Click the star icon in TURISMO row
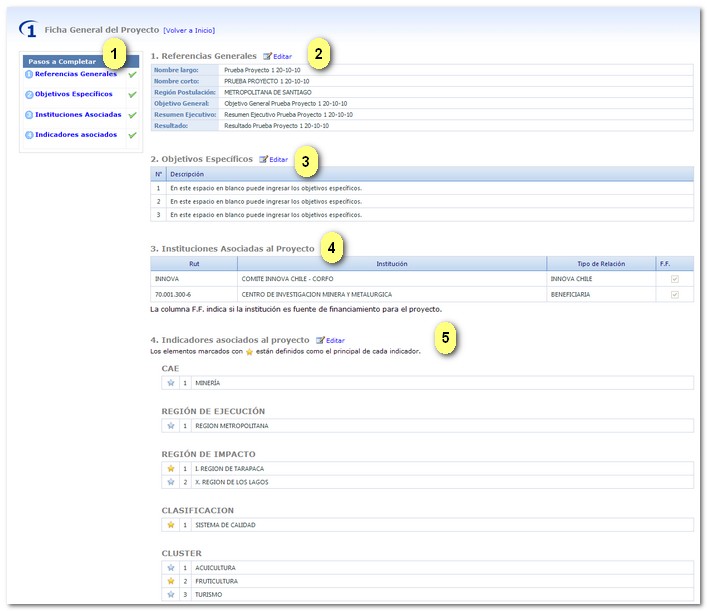Viewport: 707px width, 611px height. coord(171,595)
